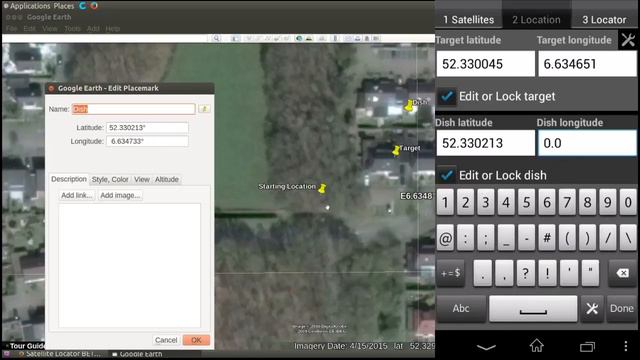This screenshot has width=640, height=360.
Task: Tap the backslash key on the keyboard
Action: point(629,238)
